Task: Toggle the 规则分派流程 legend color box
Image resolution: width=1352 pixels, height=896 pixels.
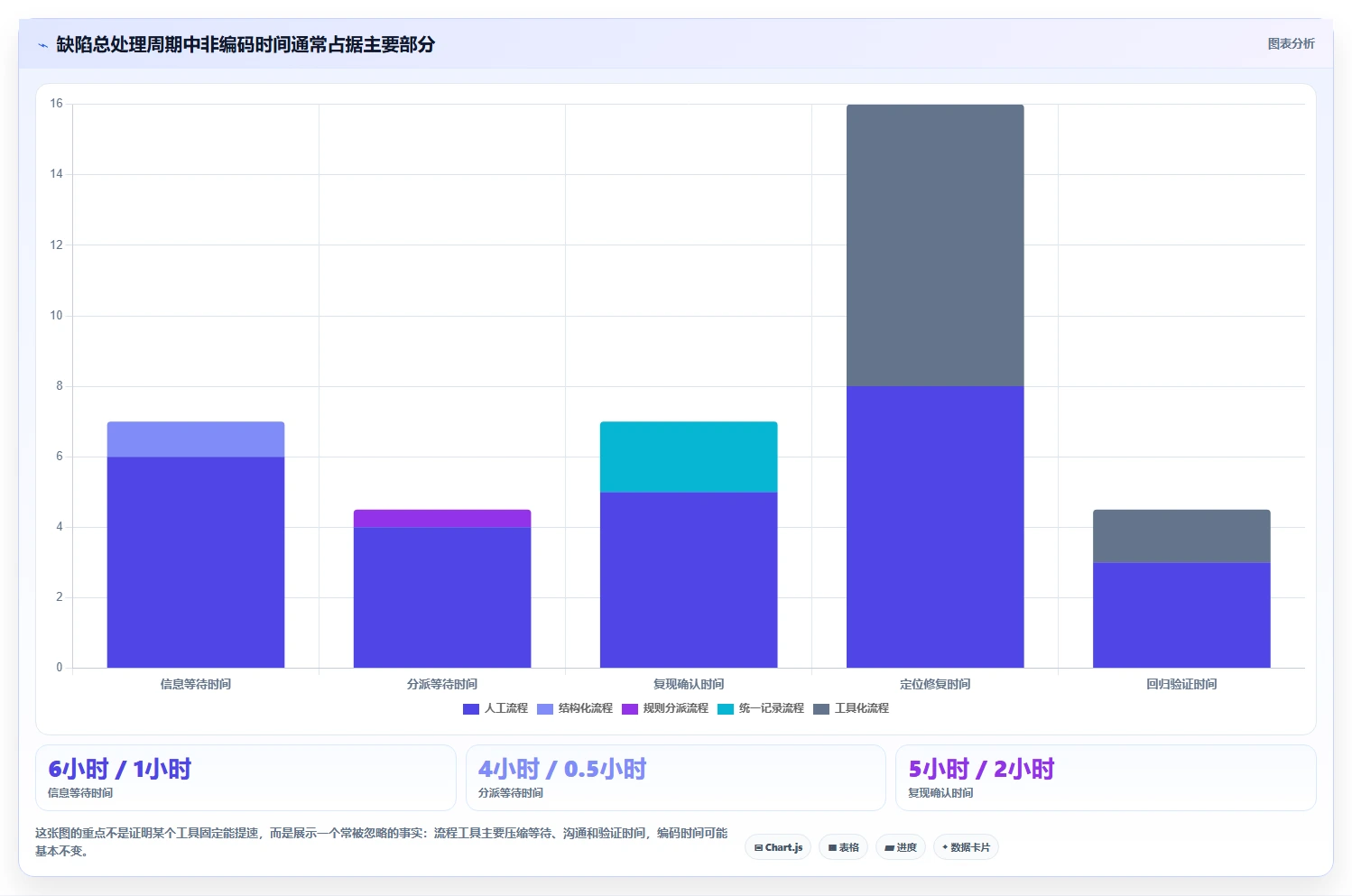Action: click(x=630, y=709)
